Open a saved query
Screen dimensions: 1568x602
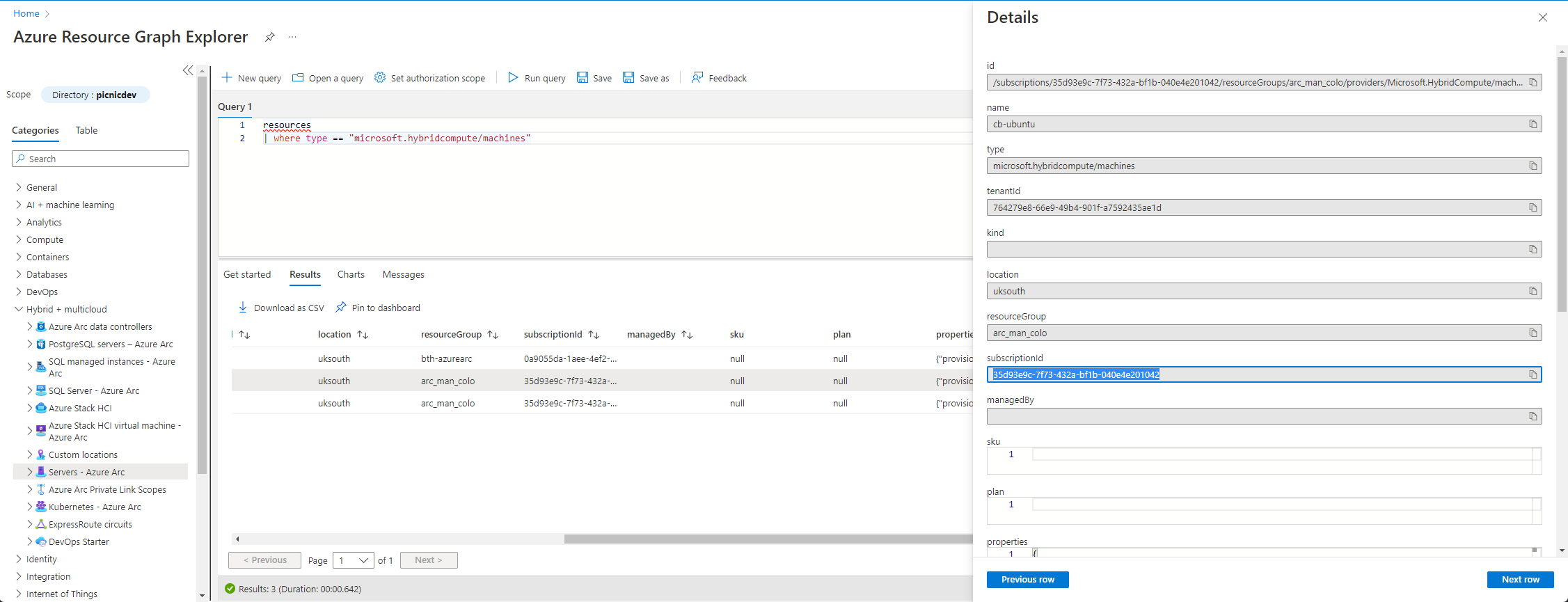[x=328, y=78]
